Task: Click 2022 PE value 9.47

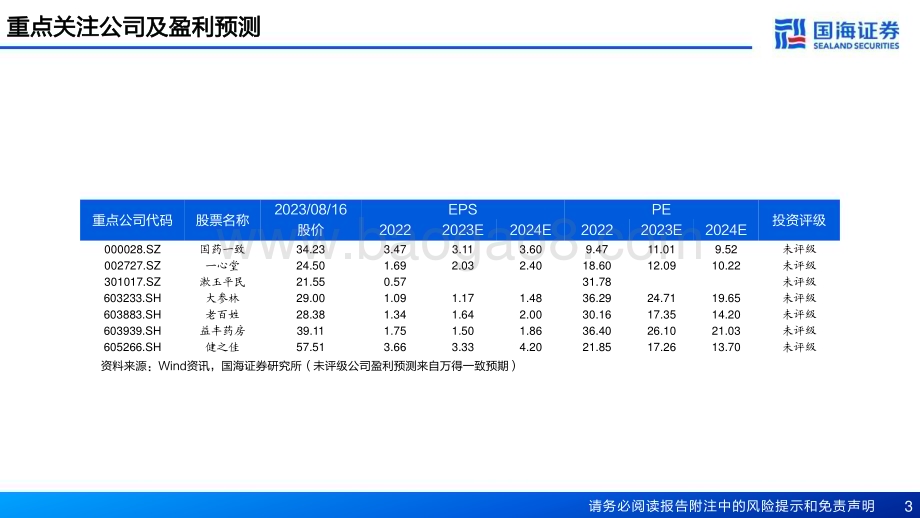Action: [x=597, y=249]
